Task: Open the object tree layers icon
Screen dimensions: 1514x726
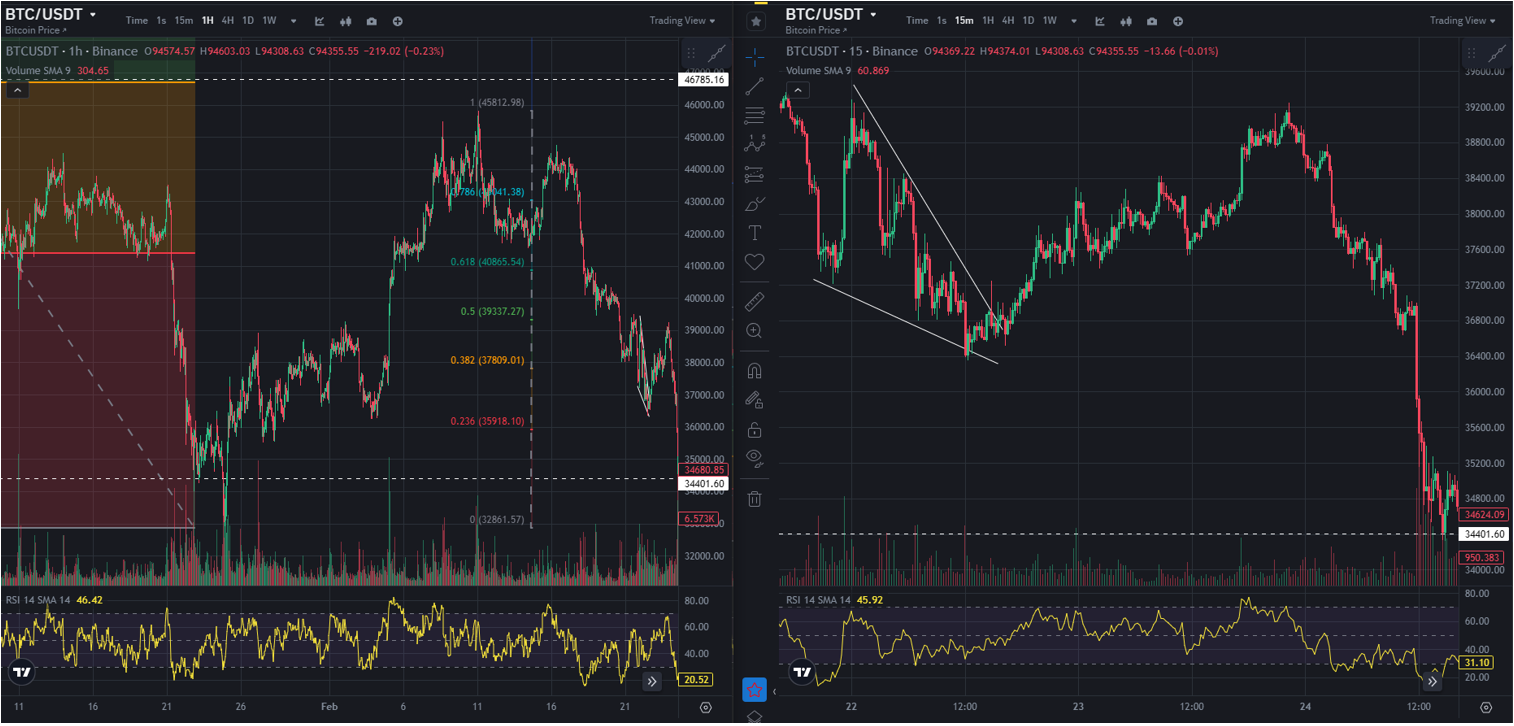Action: click(755, 717)
